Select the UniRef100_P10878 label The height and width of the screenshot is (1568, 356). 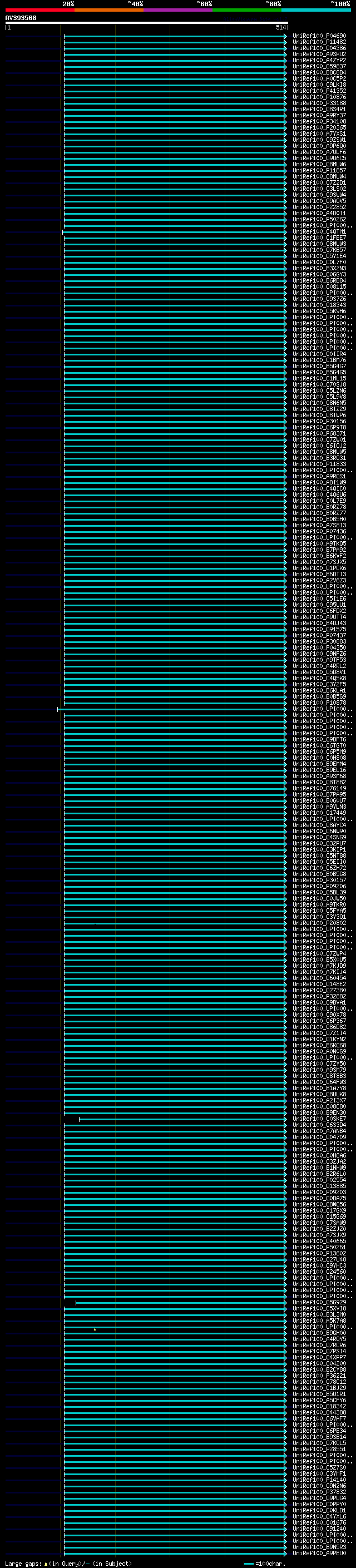click(x=319, y=703)
